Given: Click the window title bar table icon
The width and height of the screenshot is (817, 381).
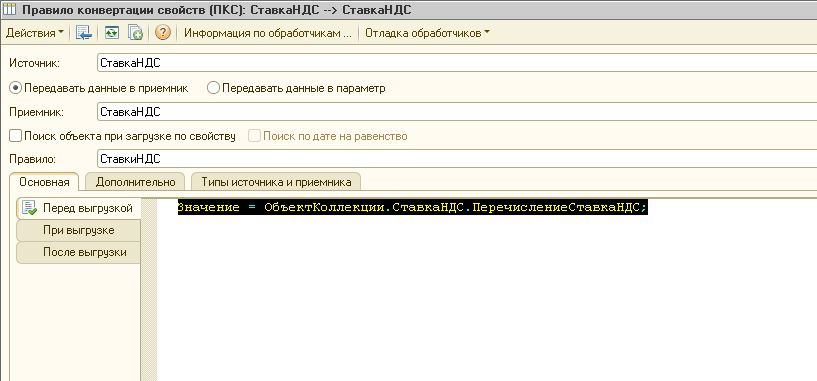Looking at the screenshot, I should pyautogui.click(x=9, y=9).
